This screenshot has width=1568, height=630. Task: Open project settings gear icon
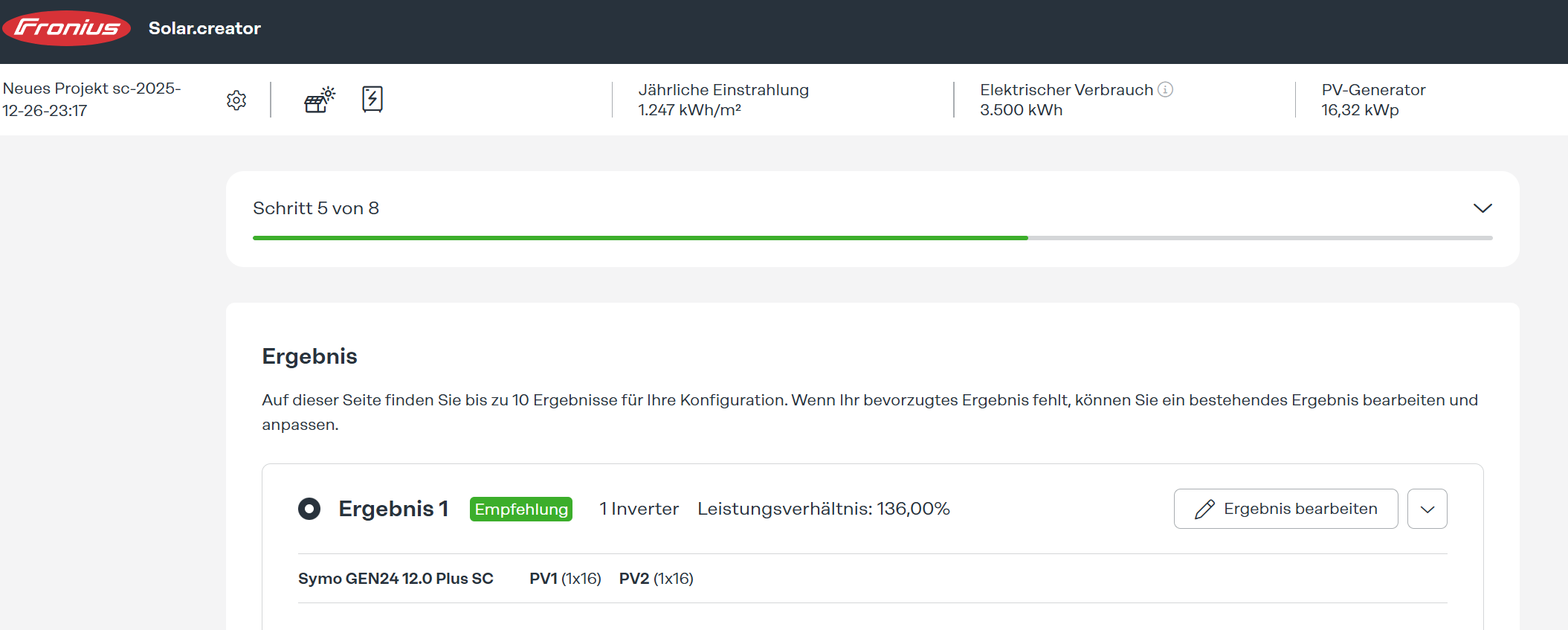(x=236, y=100)
